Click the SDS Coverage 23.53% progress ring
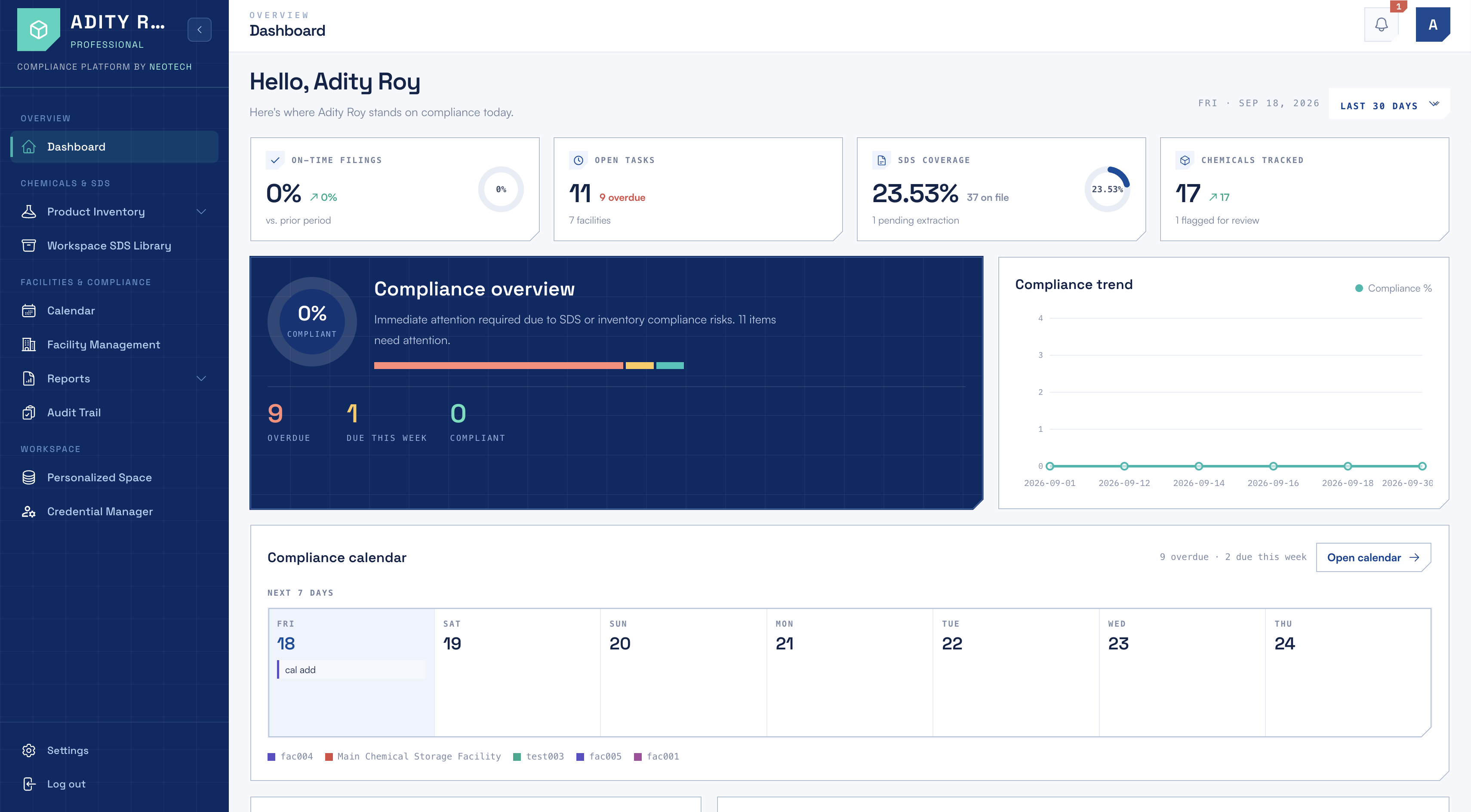 click(1107, 189)
